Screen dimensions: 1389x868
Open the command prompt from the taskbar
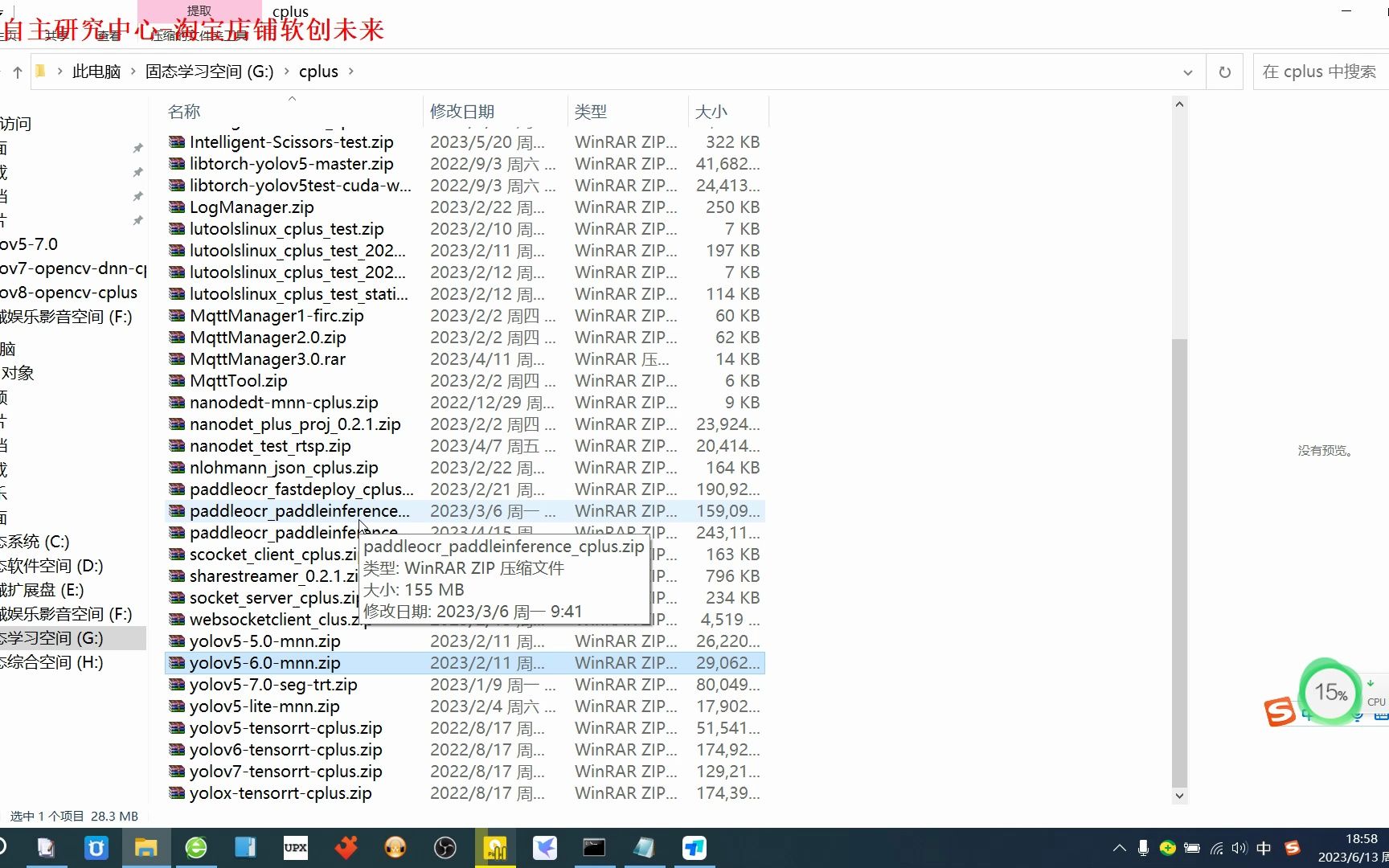click(593, 848)
